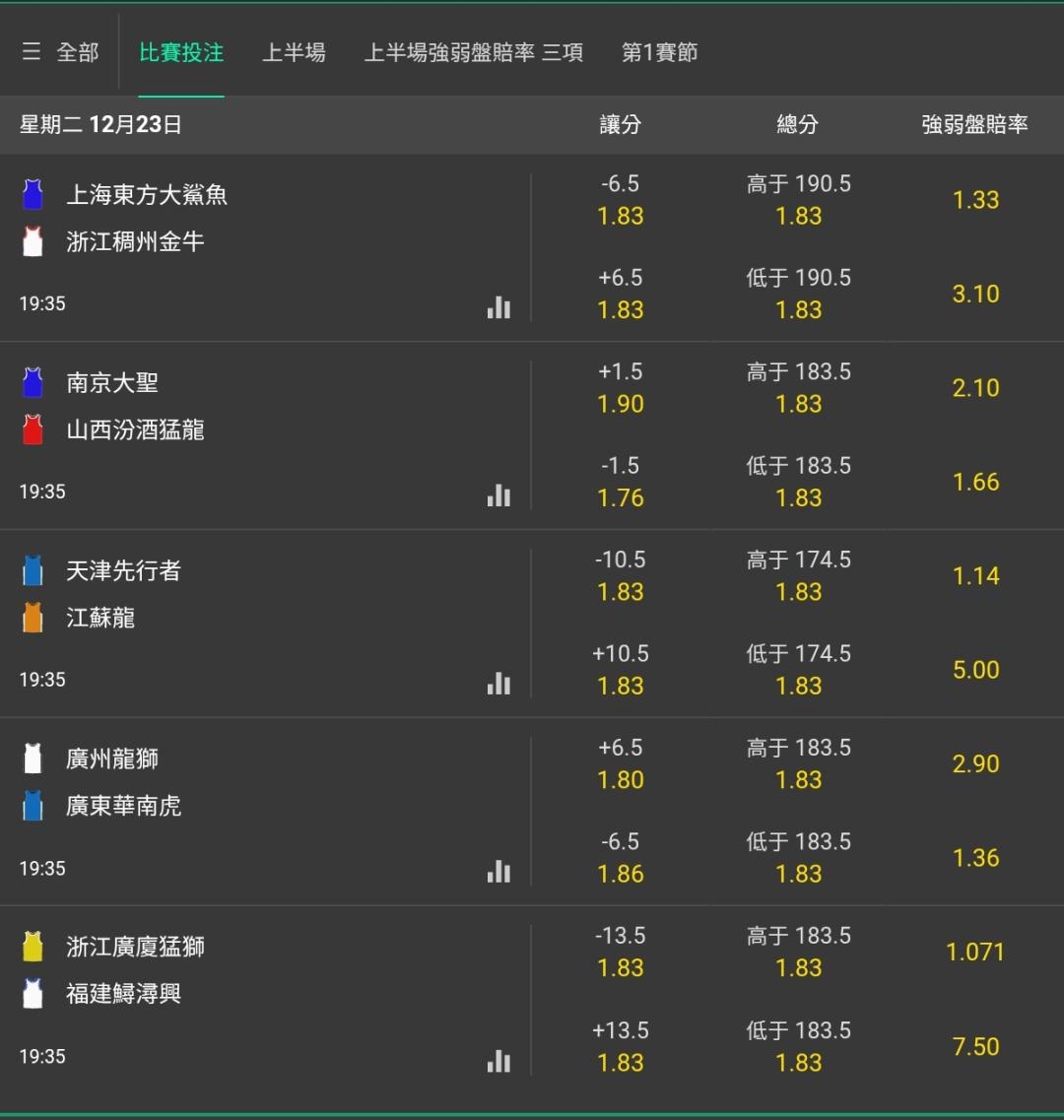This screenshot has height=1120, width=1064.
Task: Click 浙江廣廈猛獅 yellow jersey icon
Action: 33,947
